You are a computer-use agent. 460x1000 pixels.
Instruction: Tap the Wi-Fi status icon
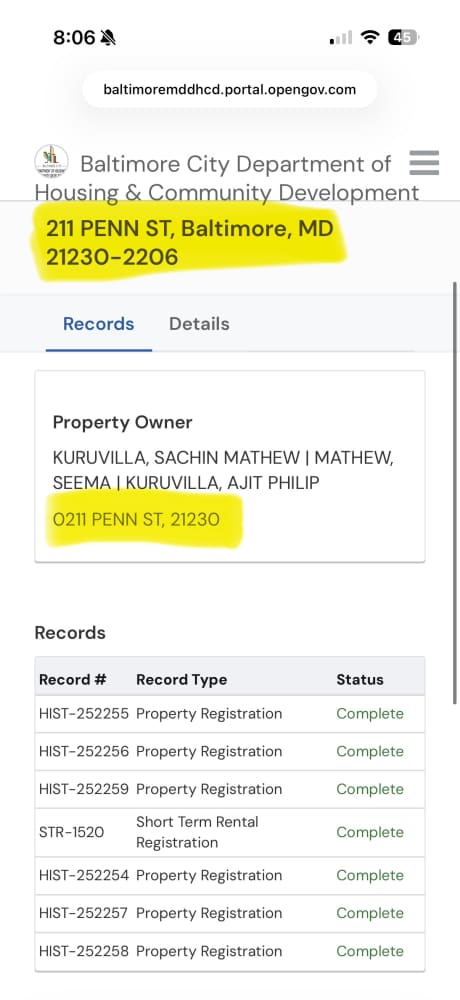pos(369,38)
